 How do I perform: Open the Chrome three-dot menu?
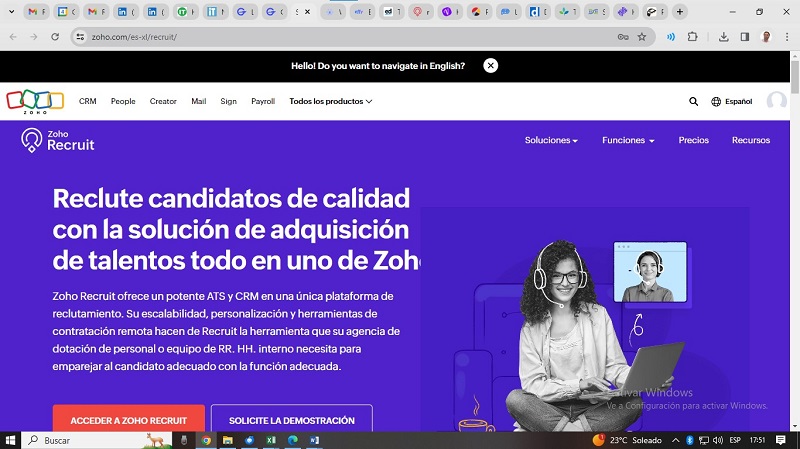(x=787, y=37)
